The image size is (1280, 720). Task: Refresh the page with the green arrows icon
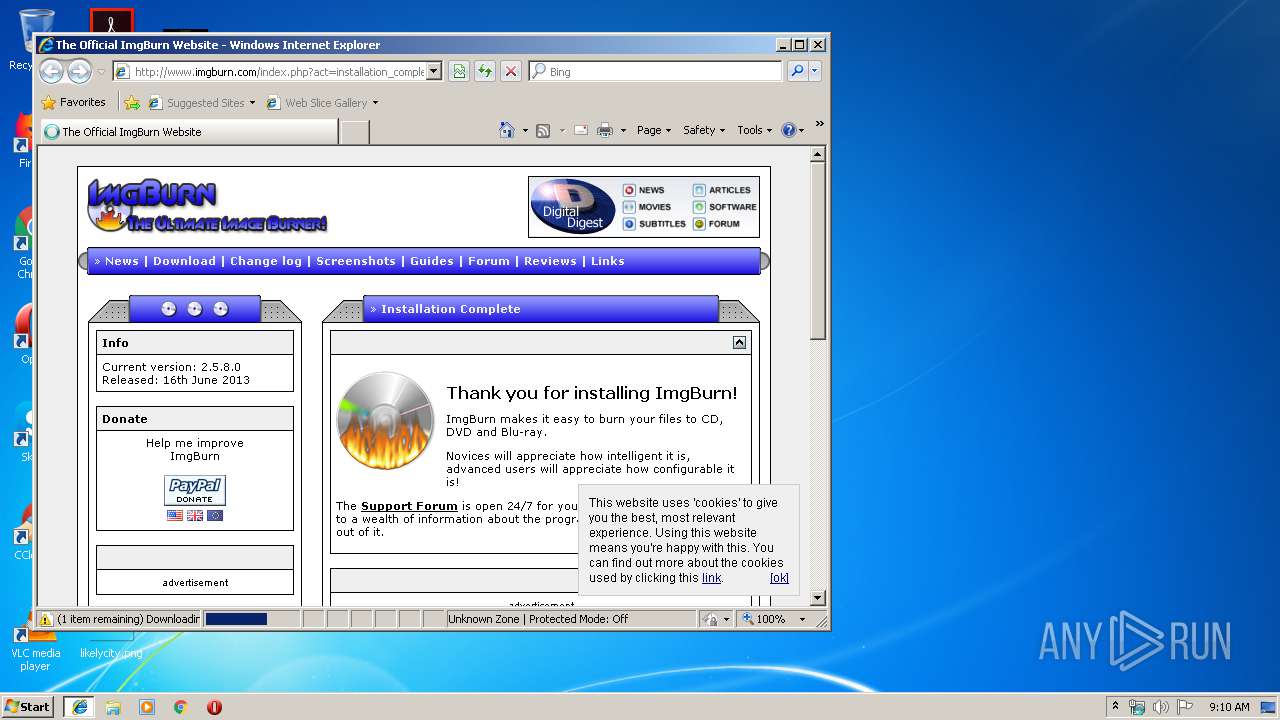click(x=485, y=71)
